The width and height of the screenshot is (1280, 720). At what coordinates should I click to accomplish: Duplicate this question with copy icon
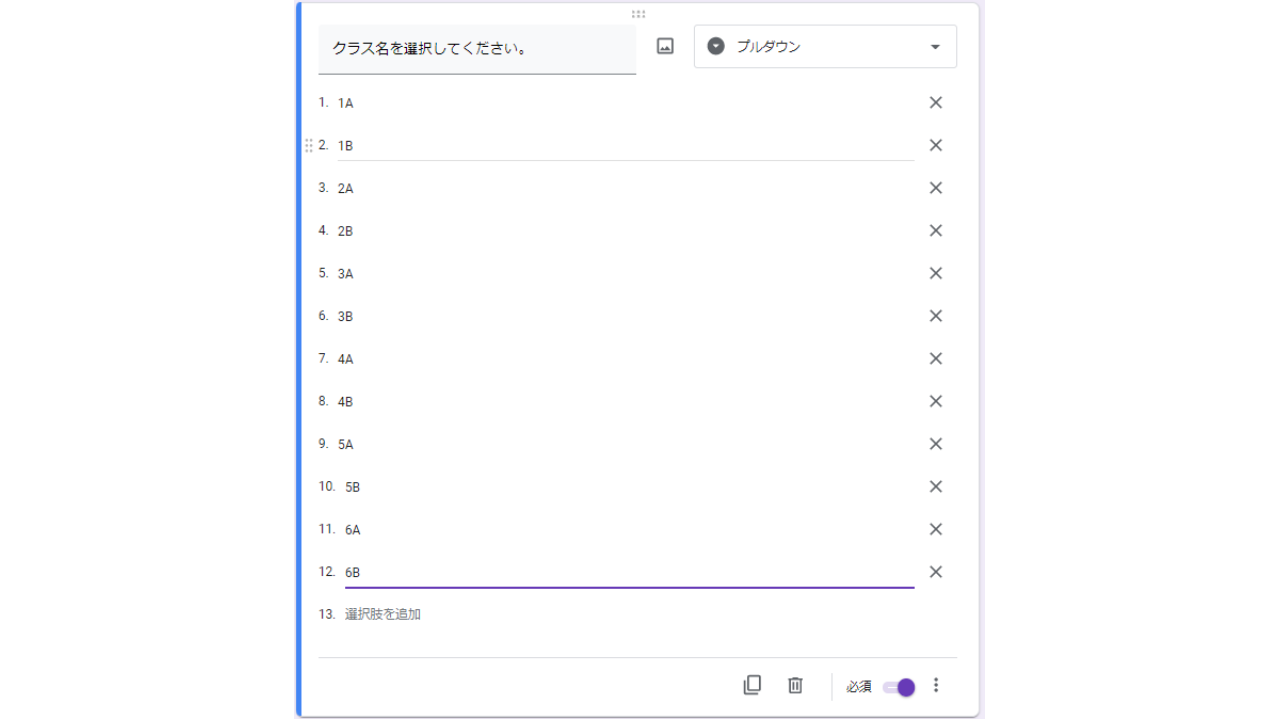coord(752,685)
